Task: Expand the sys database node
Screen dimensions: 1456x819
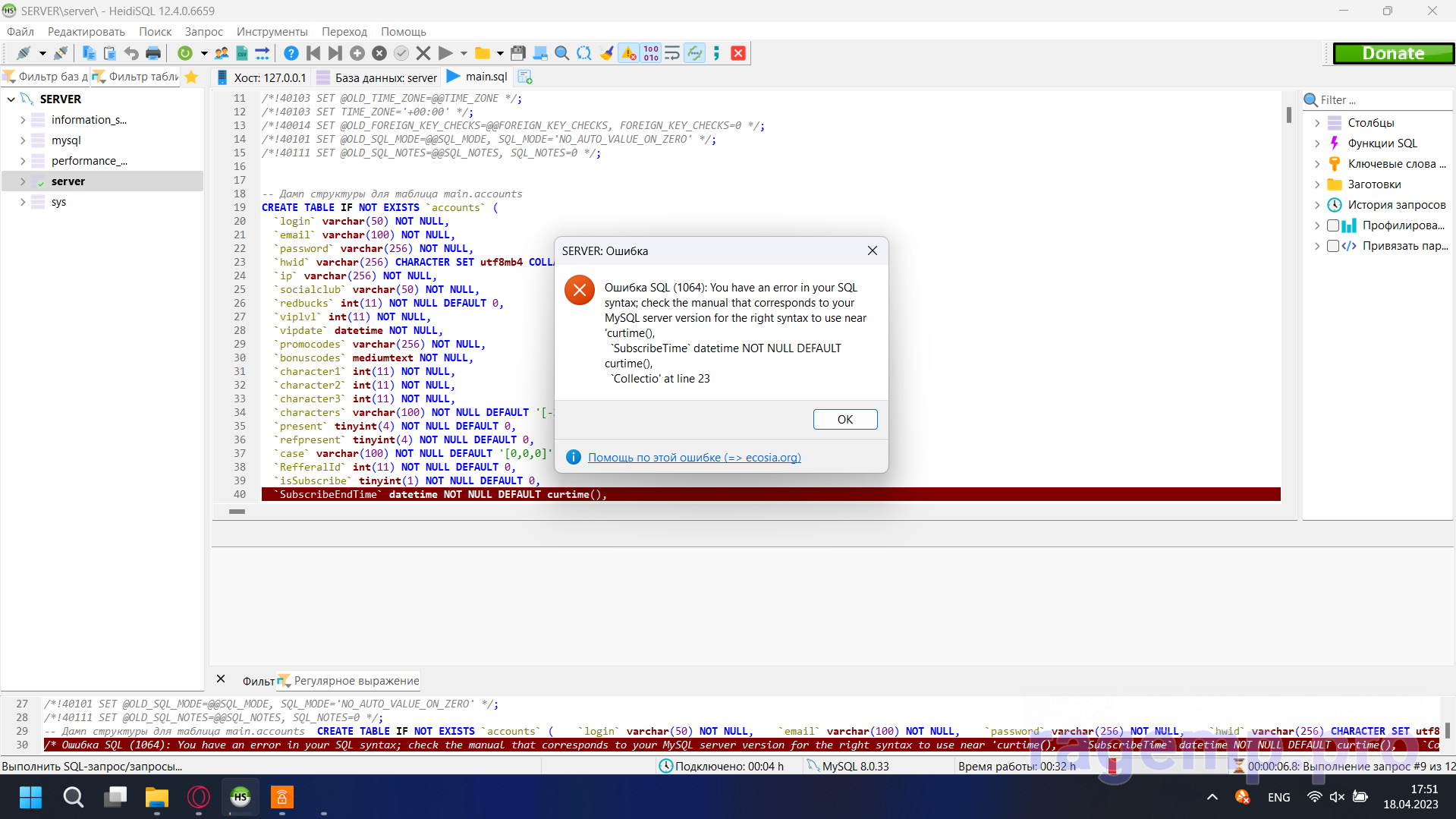Action: (23, 202)
